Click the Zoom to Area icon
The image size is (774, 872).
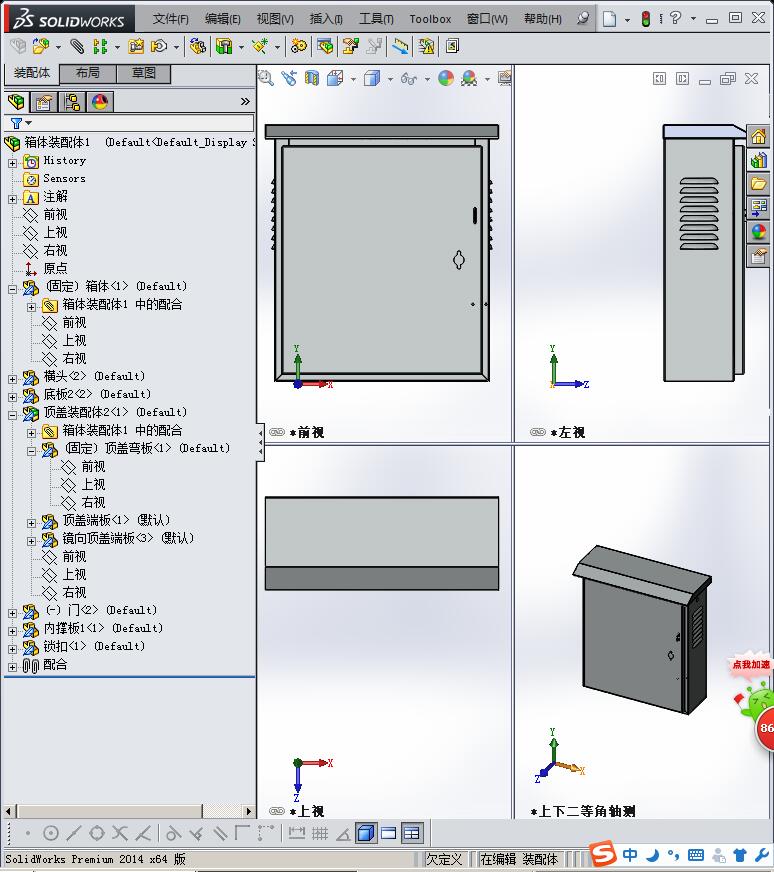click(266, 78)
